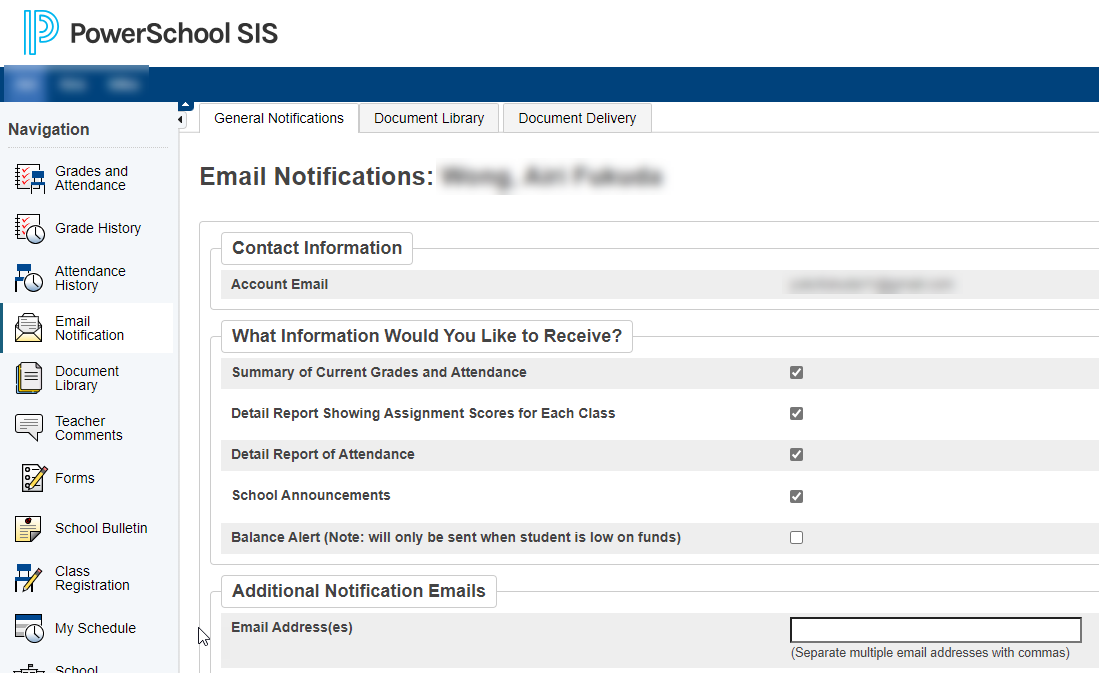Toggle Detail Report of Attendance checkbox
1099x673 pixels.
point(796,454)
